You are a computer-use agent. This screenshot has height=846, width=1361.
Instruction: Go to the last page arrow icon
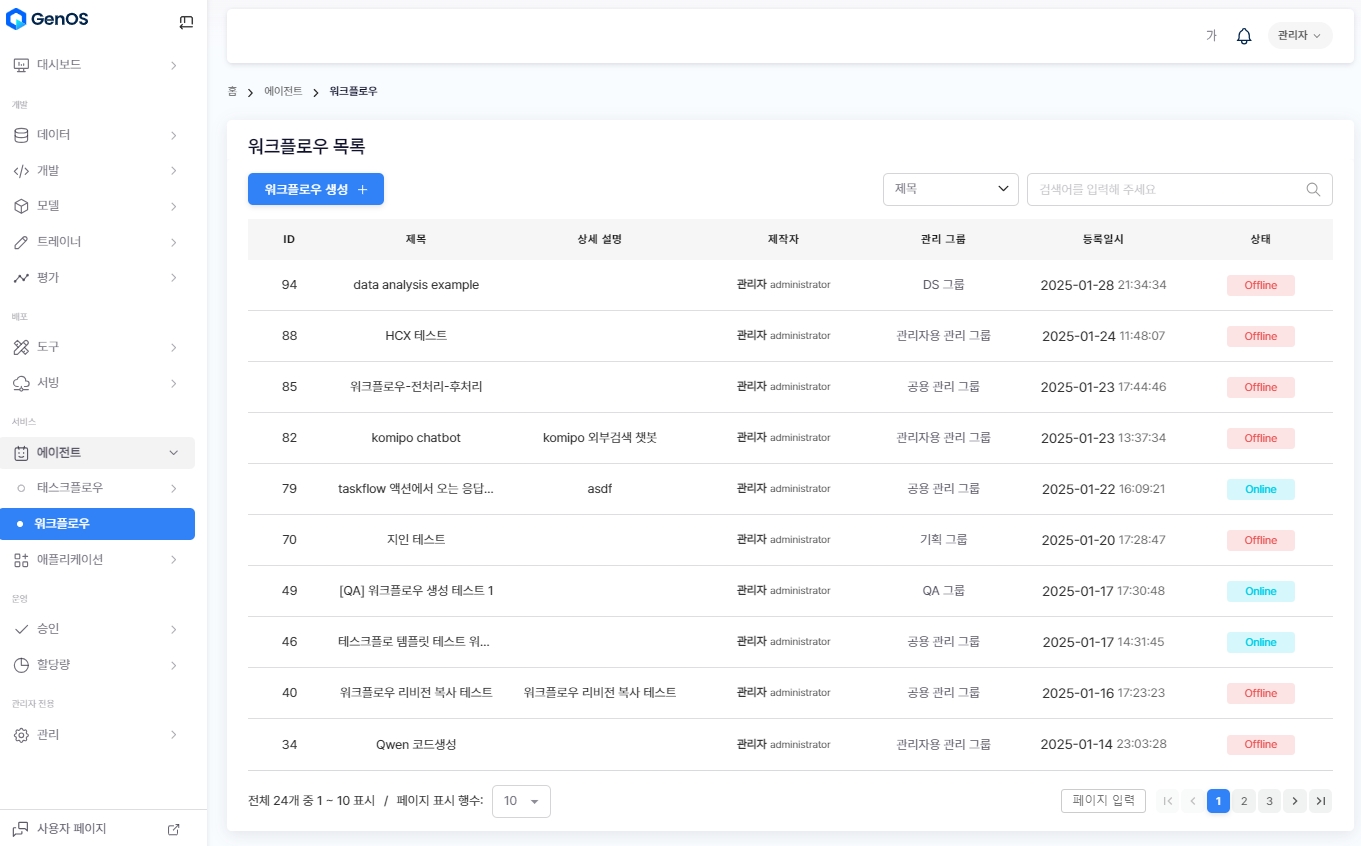[x=1321, y=801]
